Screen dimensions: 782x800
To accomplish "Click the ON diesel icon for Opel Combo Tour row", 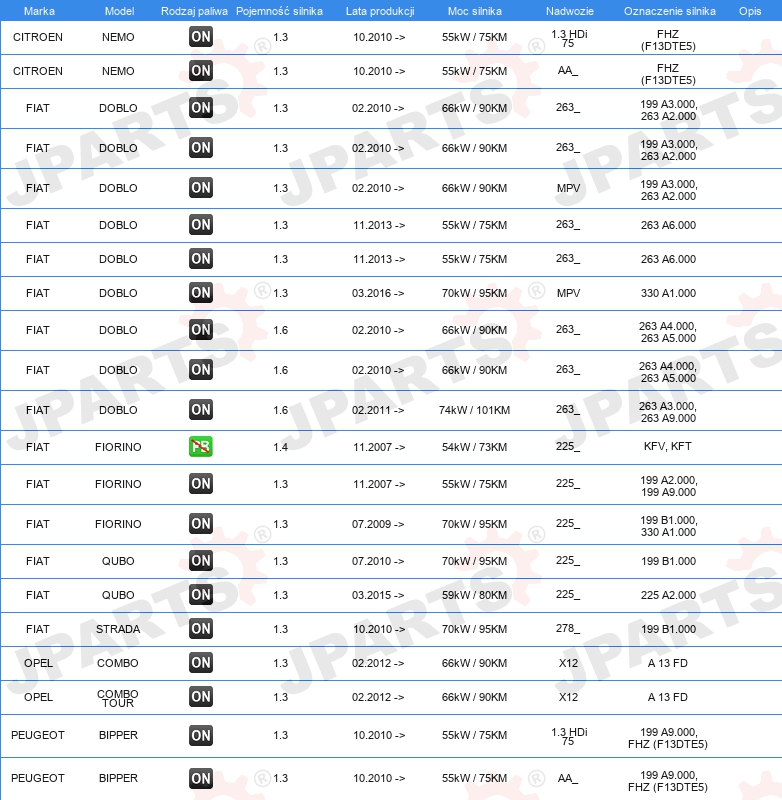I will [200, 697].
